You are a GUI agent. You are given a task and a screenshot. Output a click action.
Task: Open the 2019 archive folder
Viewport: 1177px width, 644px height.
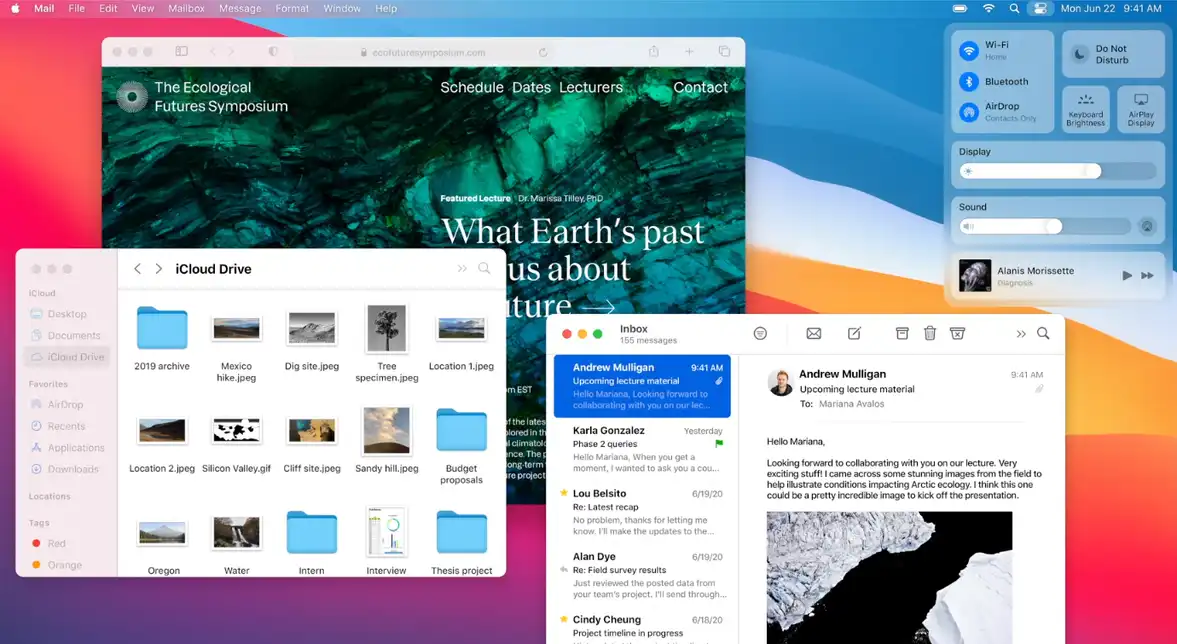coord(162,328)
